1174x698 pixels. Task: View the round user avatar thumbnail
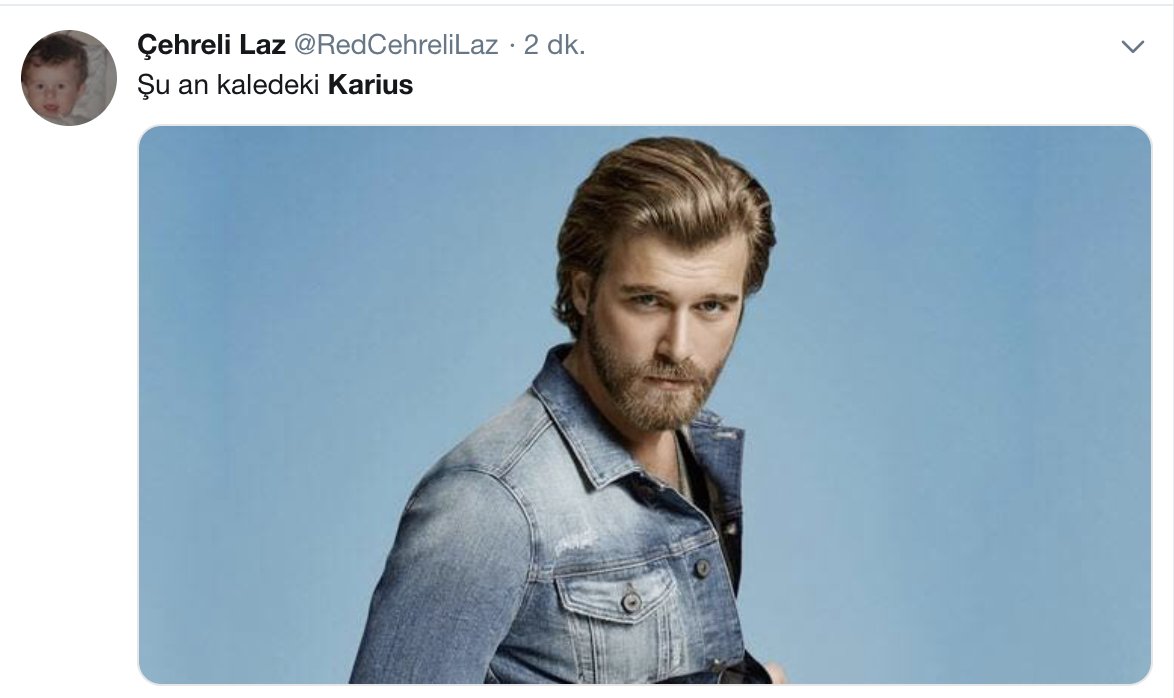click(x=69, y=78)
